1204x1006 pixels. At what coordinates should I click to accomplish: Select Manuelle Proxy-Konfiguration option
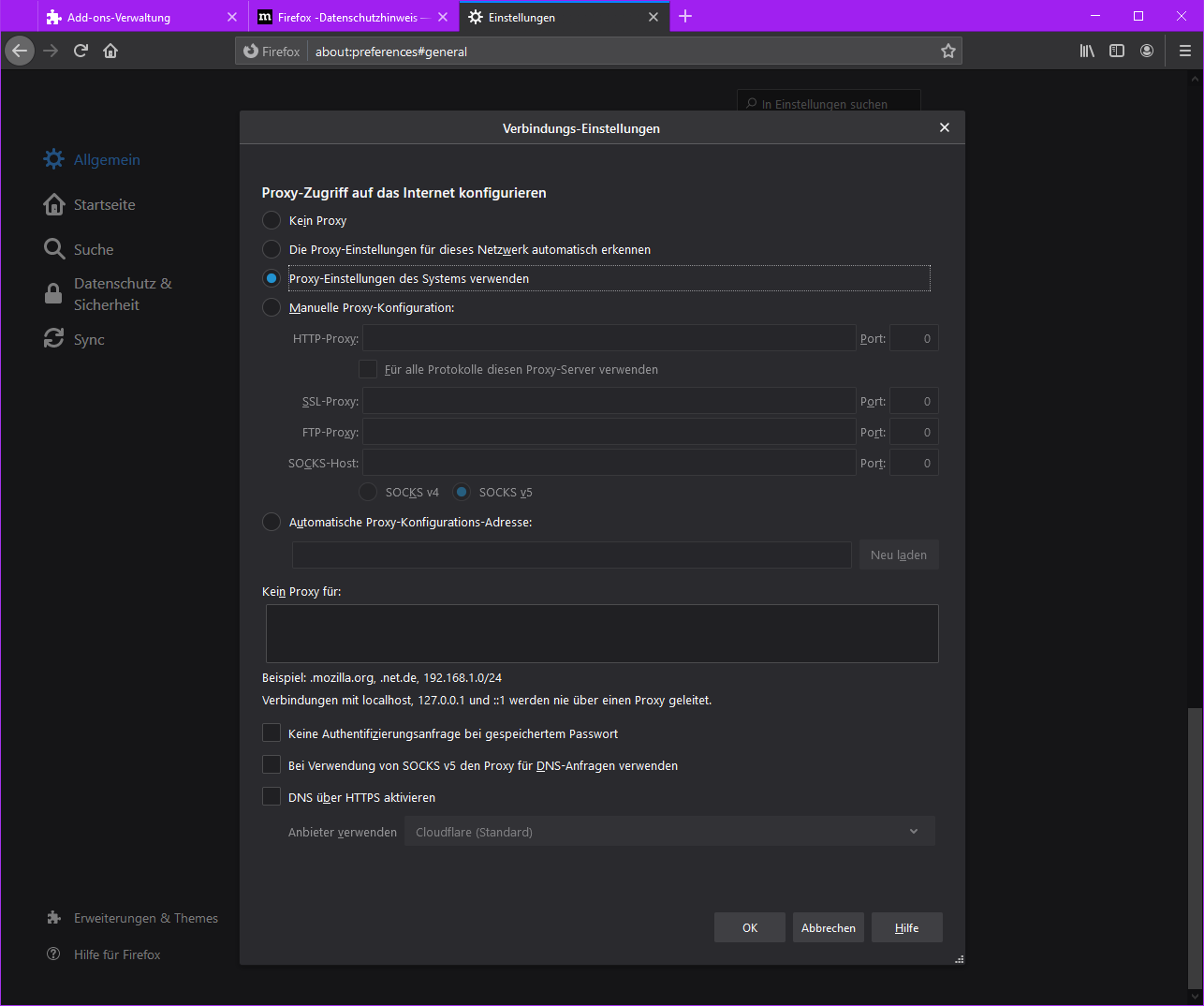tap(272, 307)
